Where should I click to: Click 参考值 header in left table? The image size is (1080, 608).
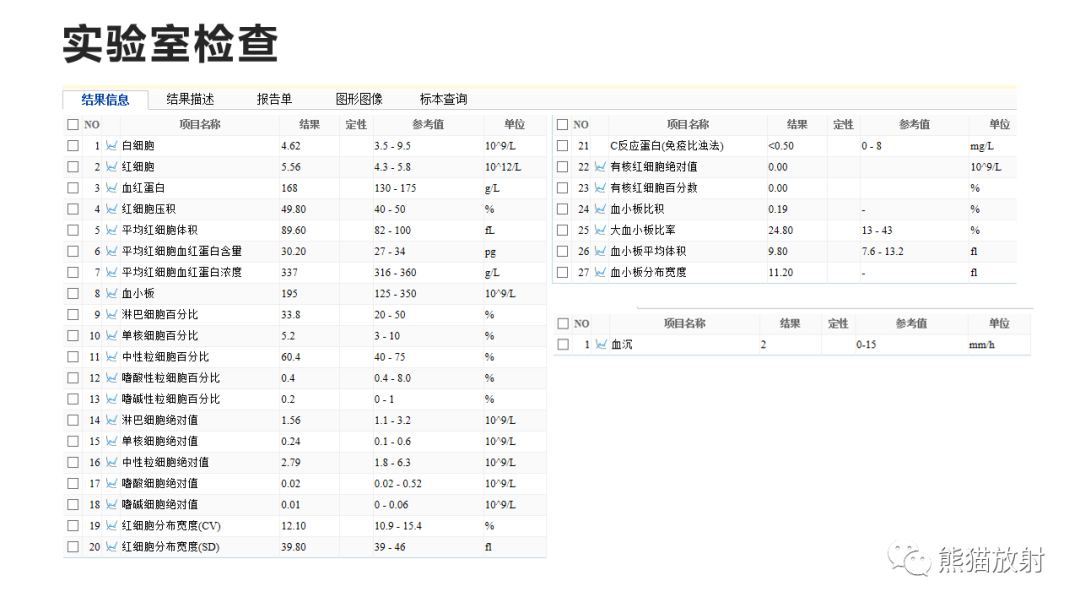click(x=428, y=125)
